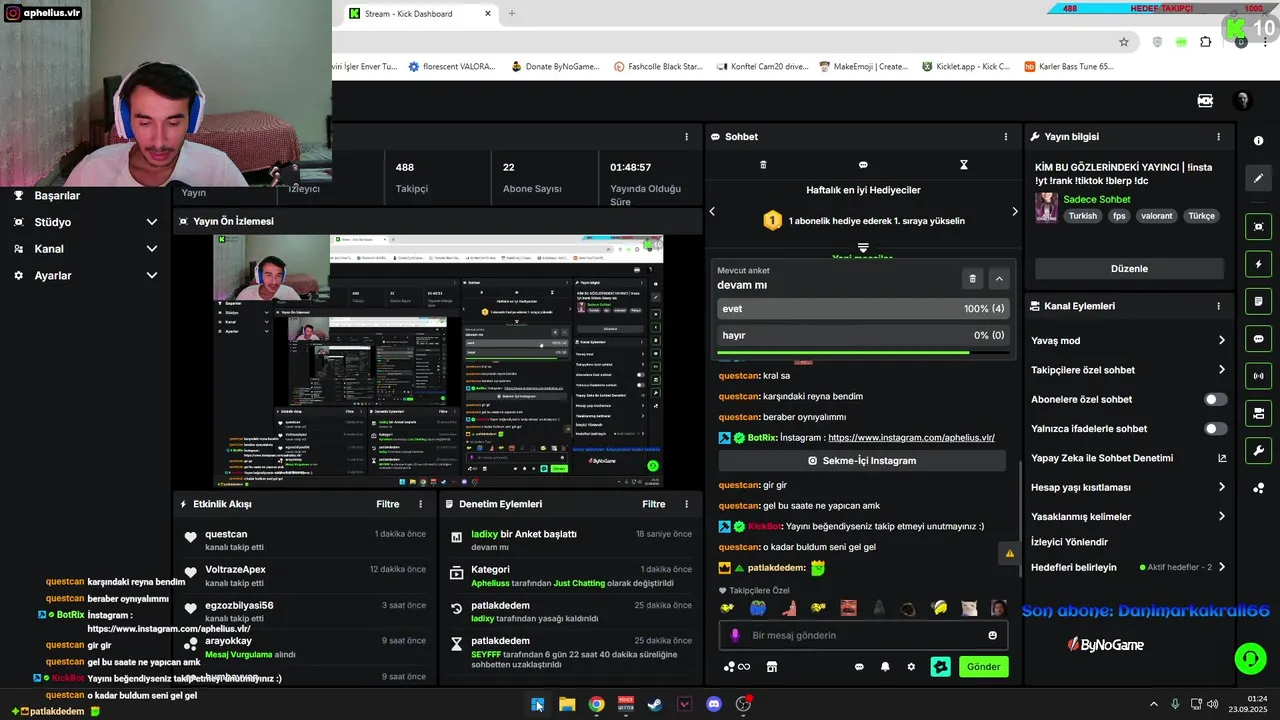Image resolution: width=1280 pixels, height=720 pixels.
Task: Expand Takipçilere özel sohbet settings
Action: pyautogui.click(x=1221, y=370)
